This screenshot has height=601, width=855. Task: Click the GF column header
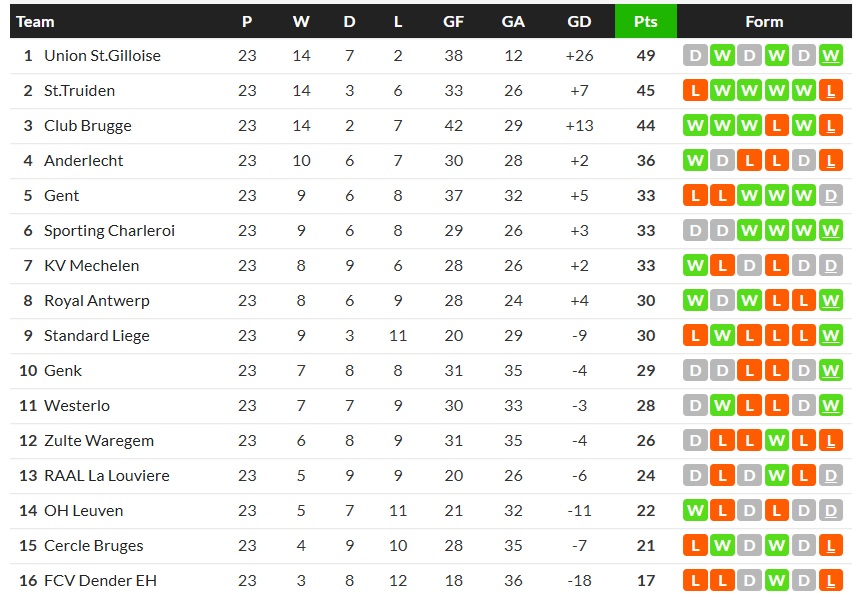(x=453, y=21)
